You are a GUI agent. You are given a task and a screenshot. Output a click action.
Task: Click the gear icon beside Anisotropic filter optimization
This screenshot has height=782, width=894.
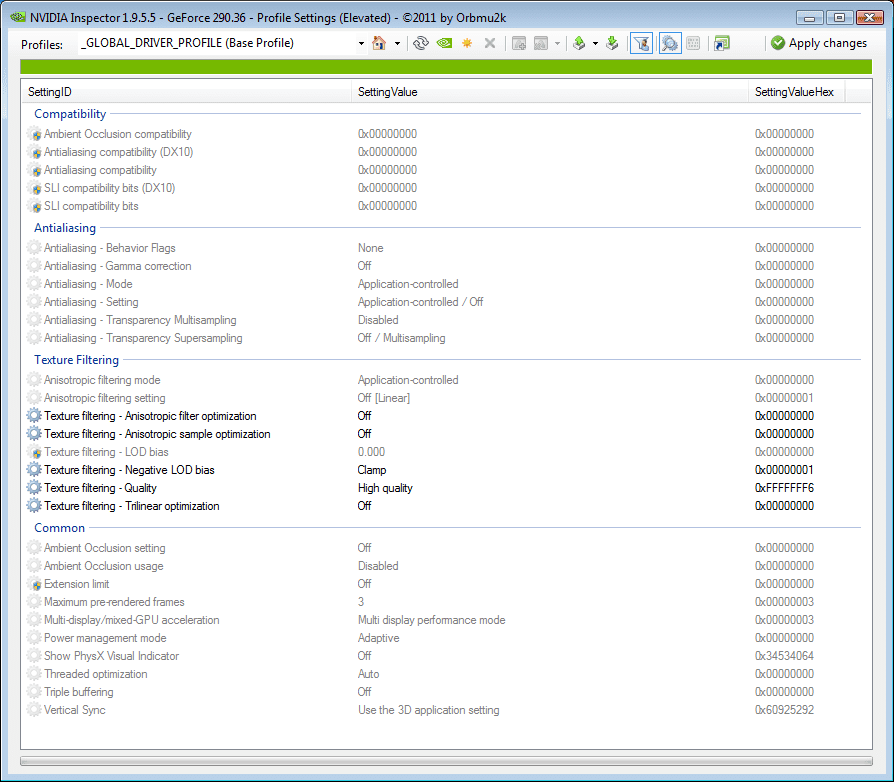(35, 416)
